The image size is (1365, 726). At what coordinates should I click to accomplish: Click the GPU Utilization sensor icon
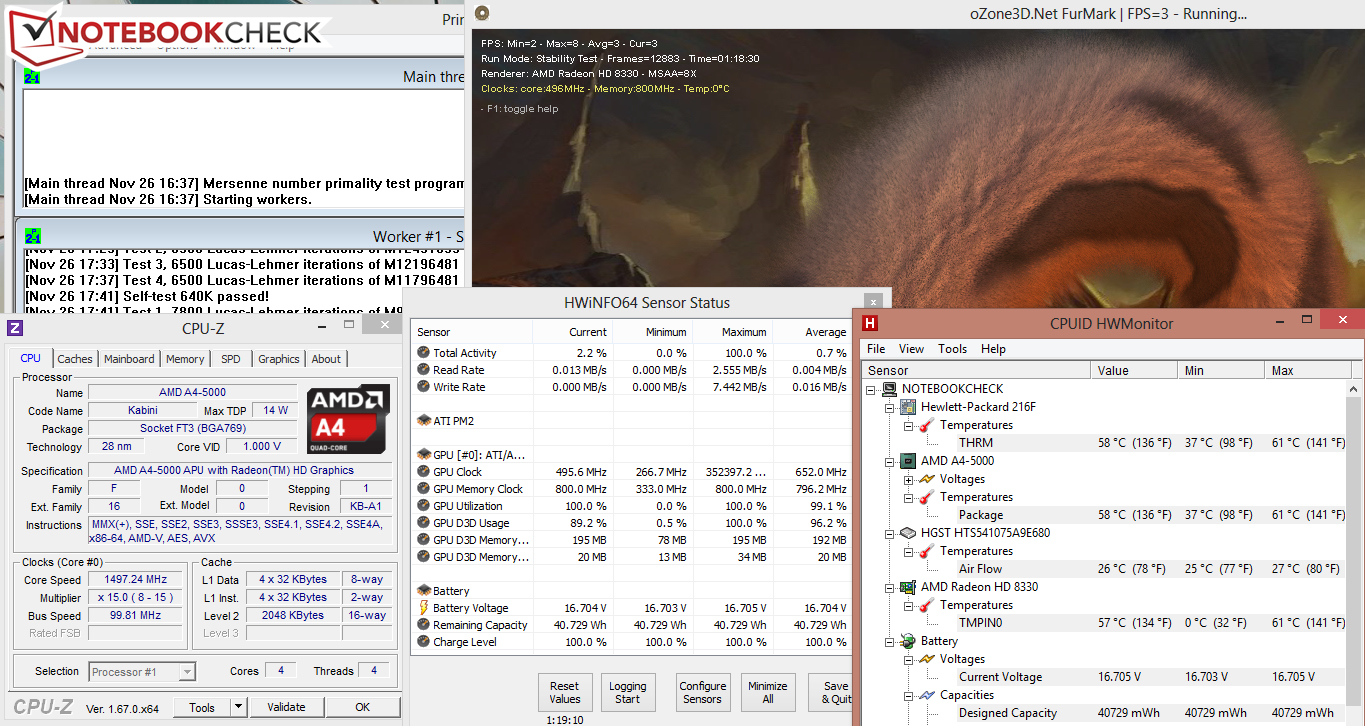(x=424, y=506)
